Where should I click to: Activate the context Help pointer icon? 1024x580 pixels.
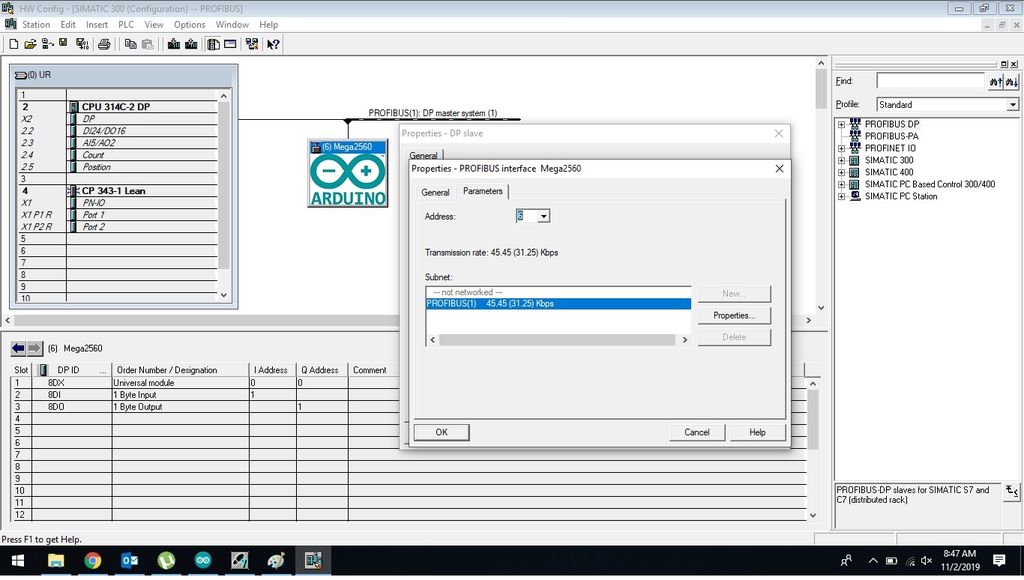273,44
